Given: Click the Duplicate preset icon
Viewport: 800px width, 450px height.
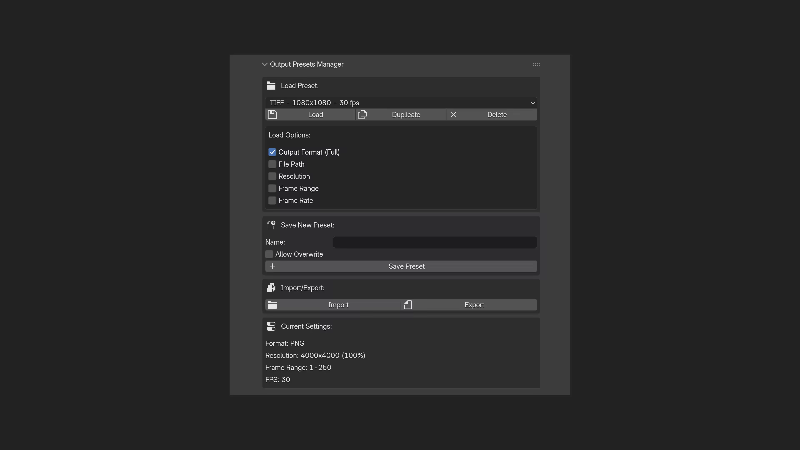Looking at the screenshot, I should pos(363,115).
